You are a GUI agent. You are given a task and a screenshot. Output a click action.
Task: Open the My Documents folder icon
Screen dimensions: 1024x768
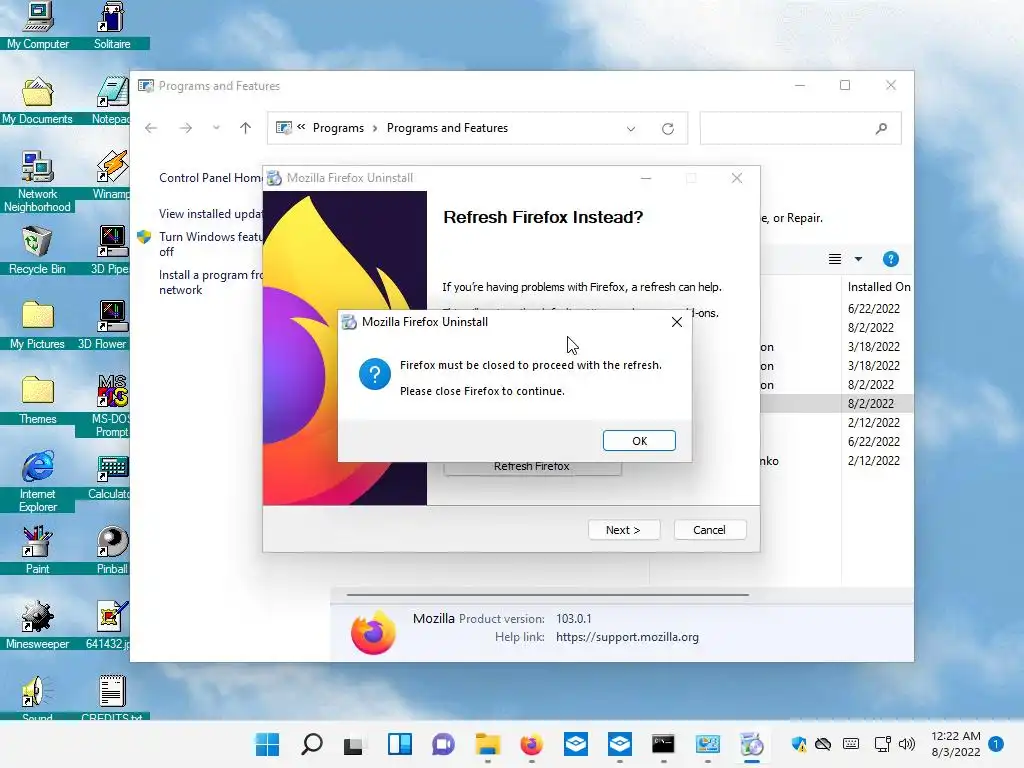pos(37,100)
